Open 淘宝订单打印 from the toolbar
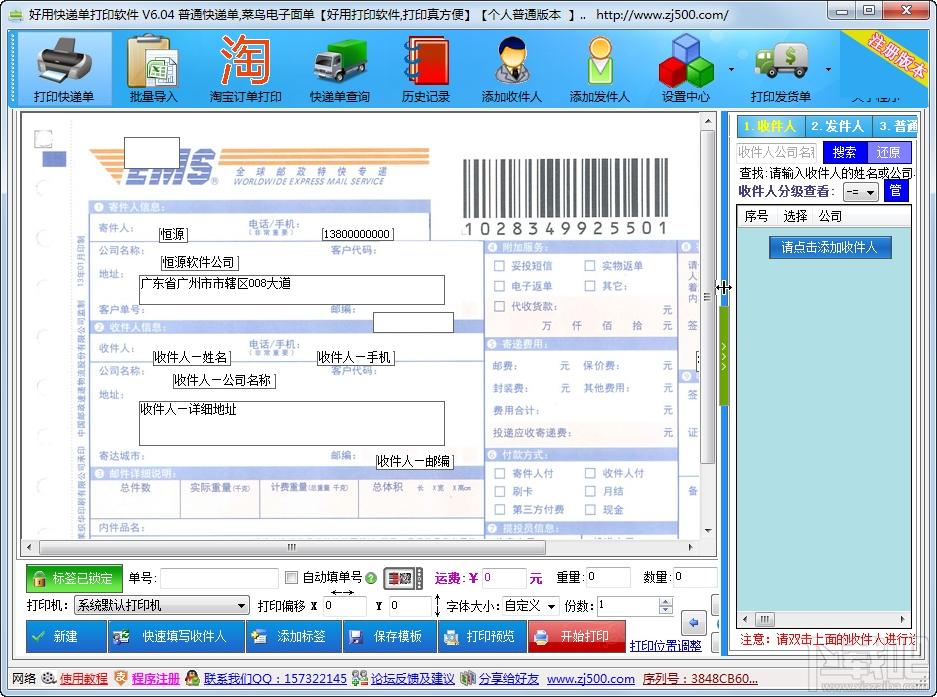 (x=245, y=62)
